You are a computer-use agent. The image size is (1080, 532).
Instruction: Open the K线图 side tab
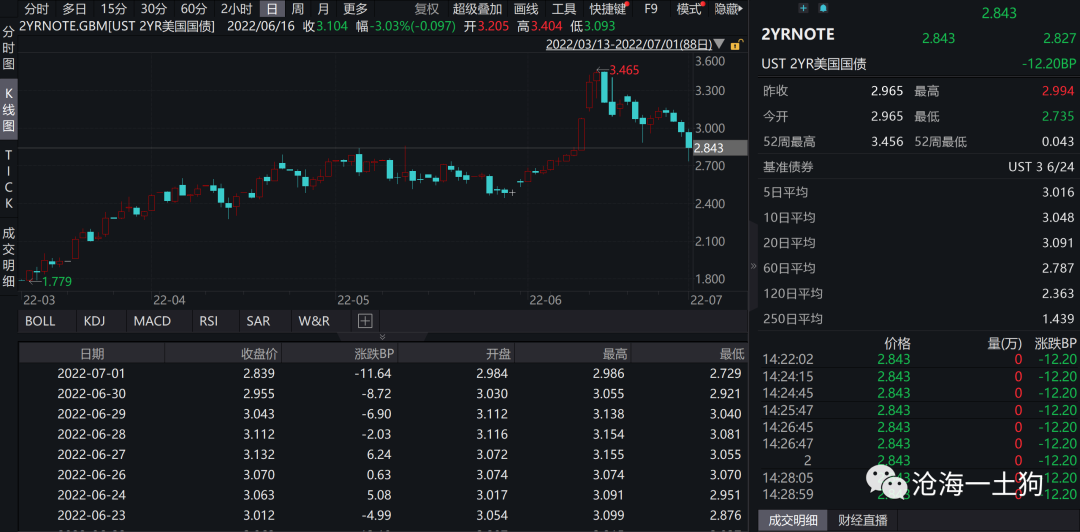click(x=9, y=110)
